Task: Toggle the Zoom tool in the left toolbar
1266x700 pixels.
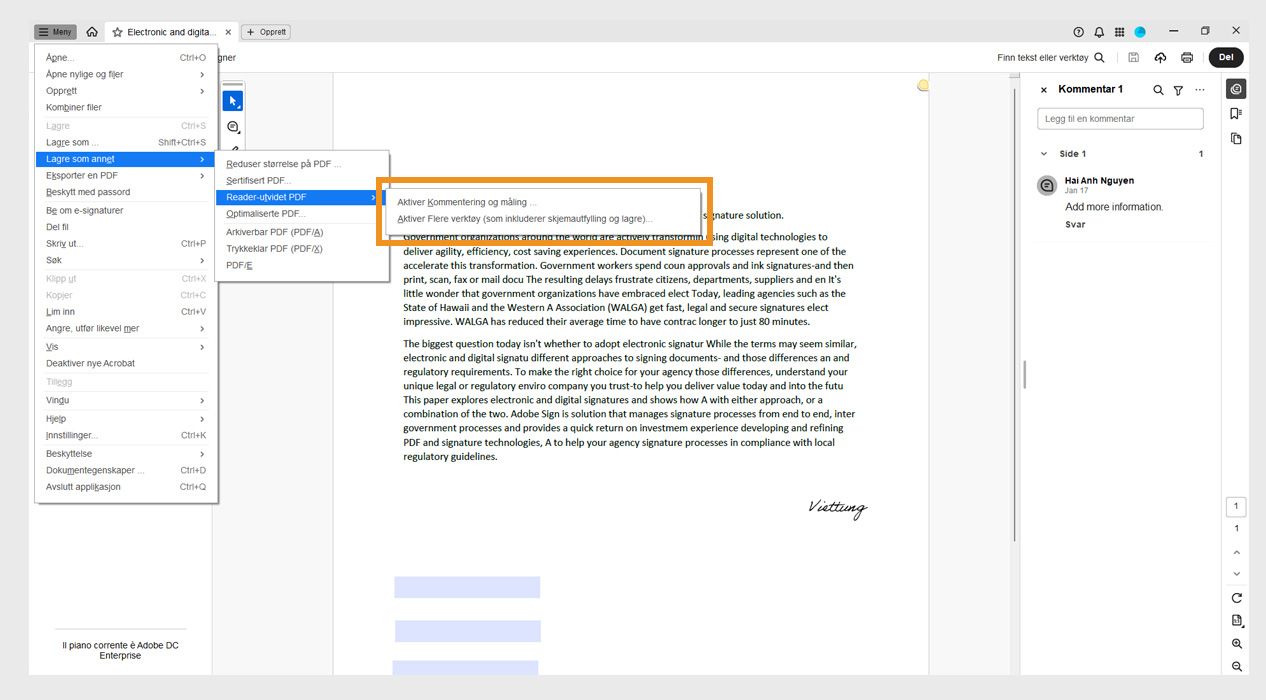Action: tap(233, 127)
